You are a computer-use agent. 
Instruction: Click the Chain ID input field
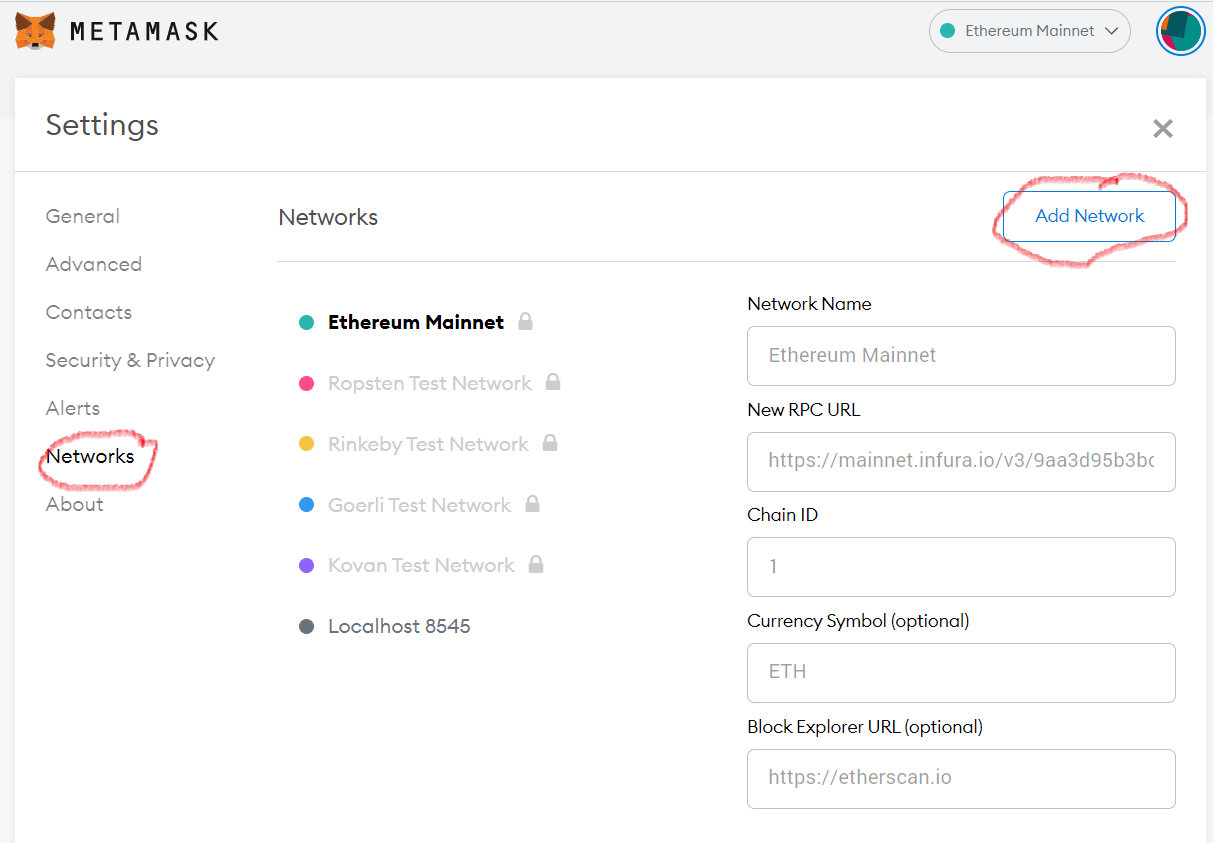[961, 567]
